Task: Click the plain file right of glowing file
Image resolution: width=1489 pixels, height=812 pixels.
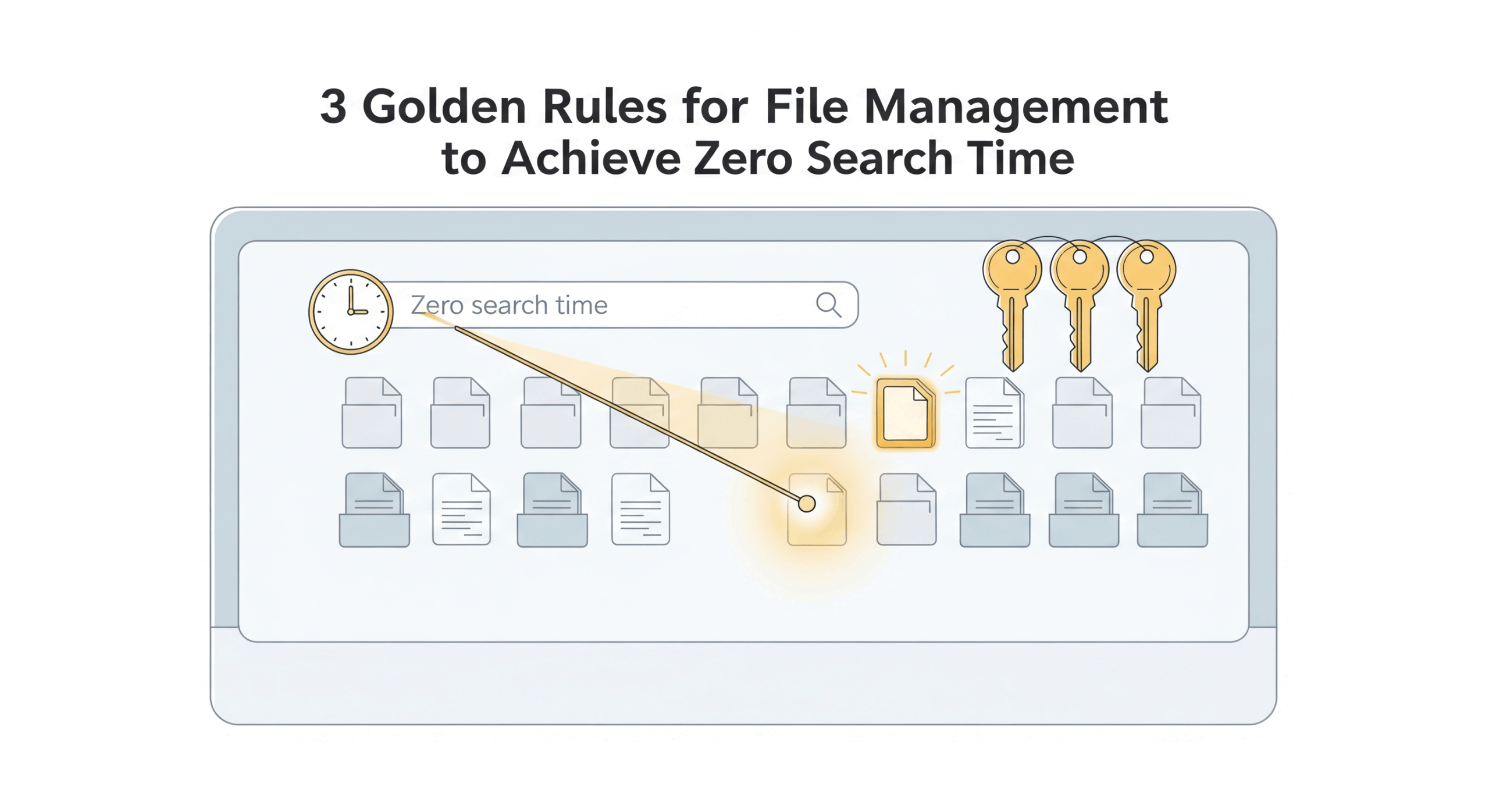Action: (x=906, y=510)
